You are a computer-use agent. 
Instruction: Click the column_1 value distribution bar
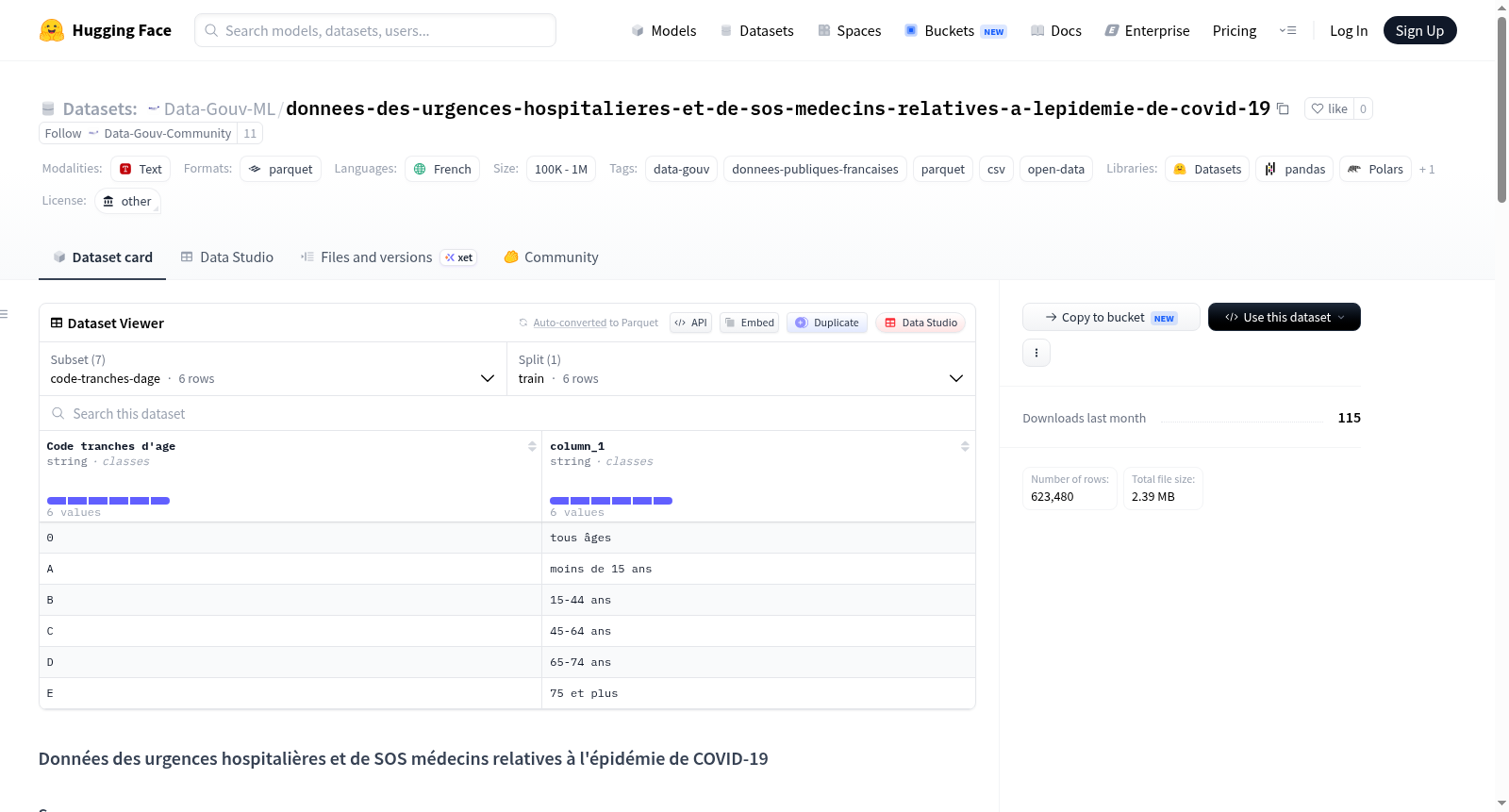[611, 501]
